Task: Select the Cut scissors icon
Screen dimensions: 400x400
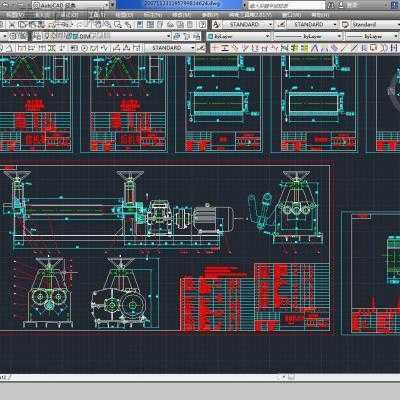Action: [x=12, y=25]
